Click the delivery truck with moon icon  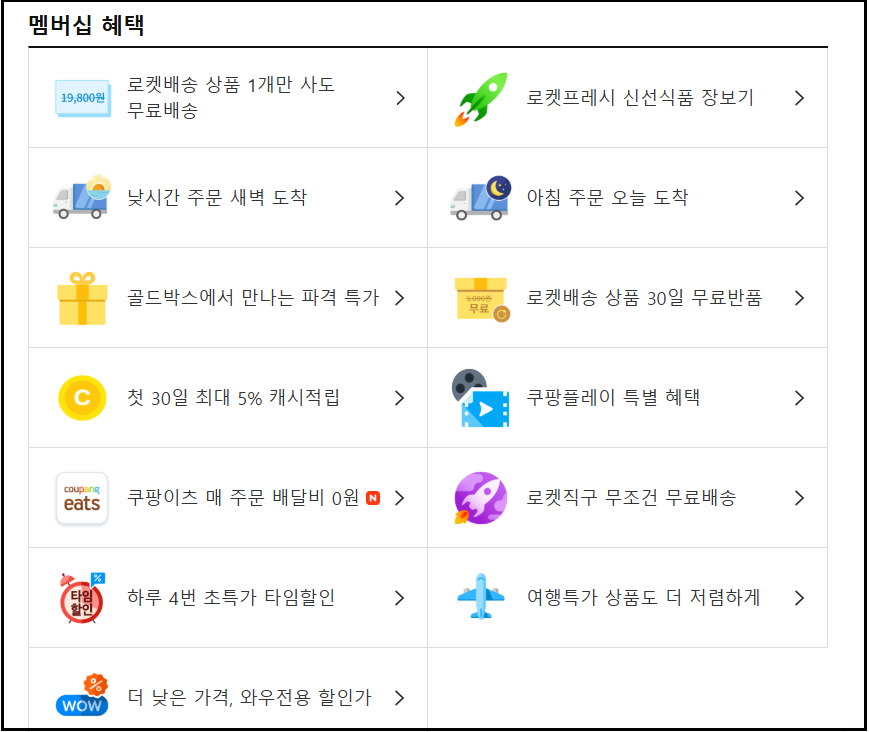click(x=480, y=198)
